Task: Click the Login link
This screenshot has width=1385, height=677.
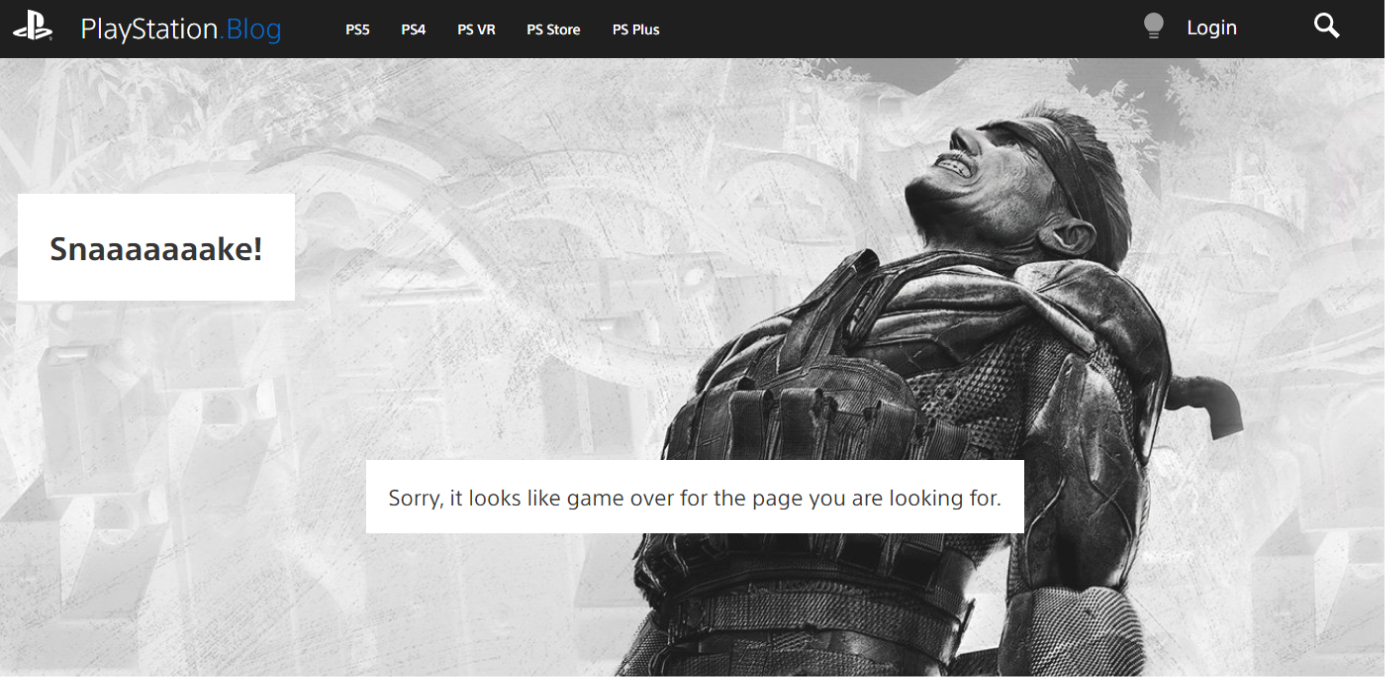Action: click(x=1211, y=28)
